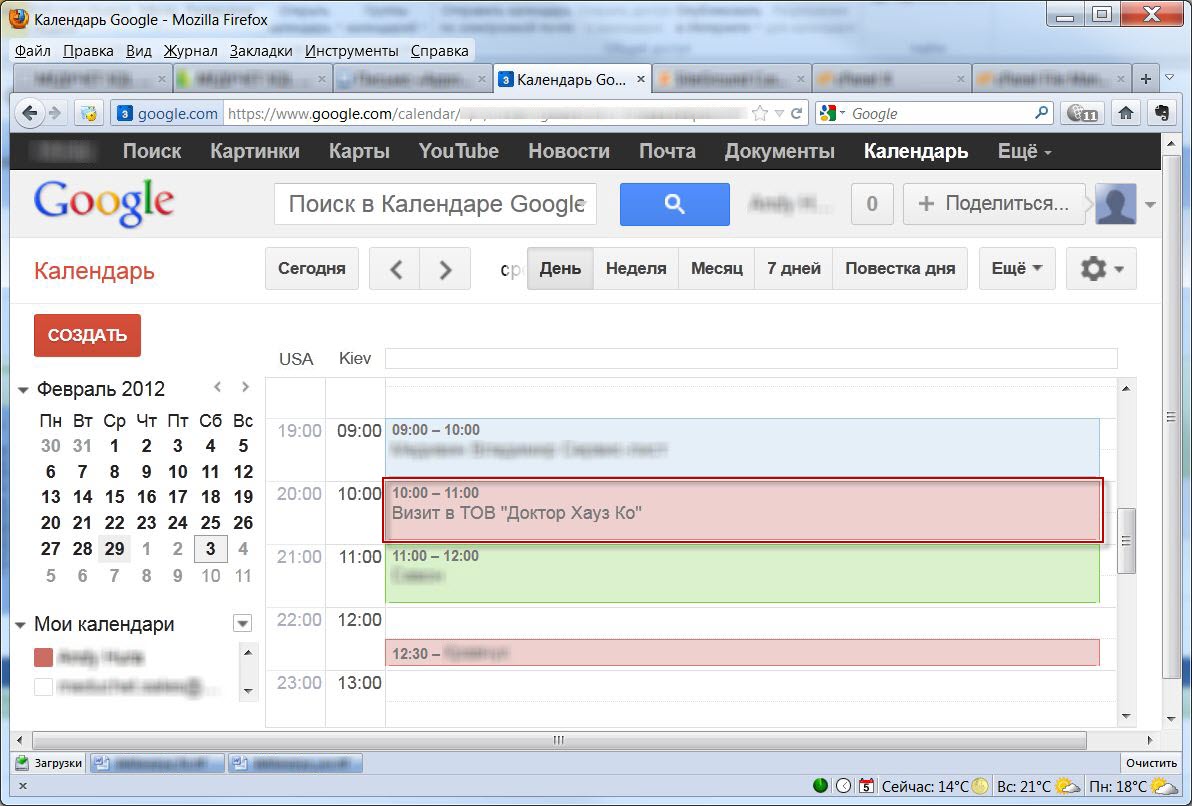Open the Файл menu

(33, 51)
